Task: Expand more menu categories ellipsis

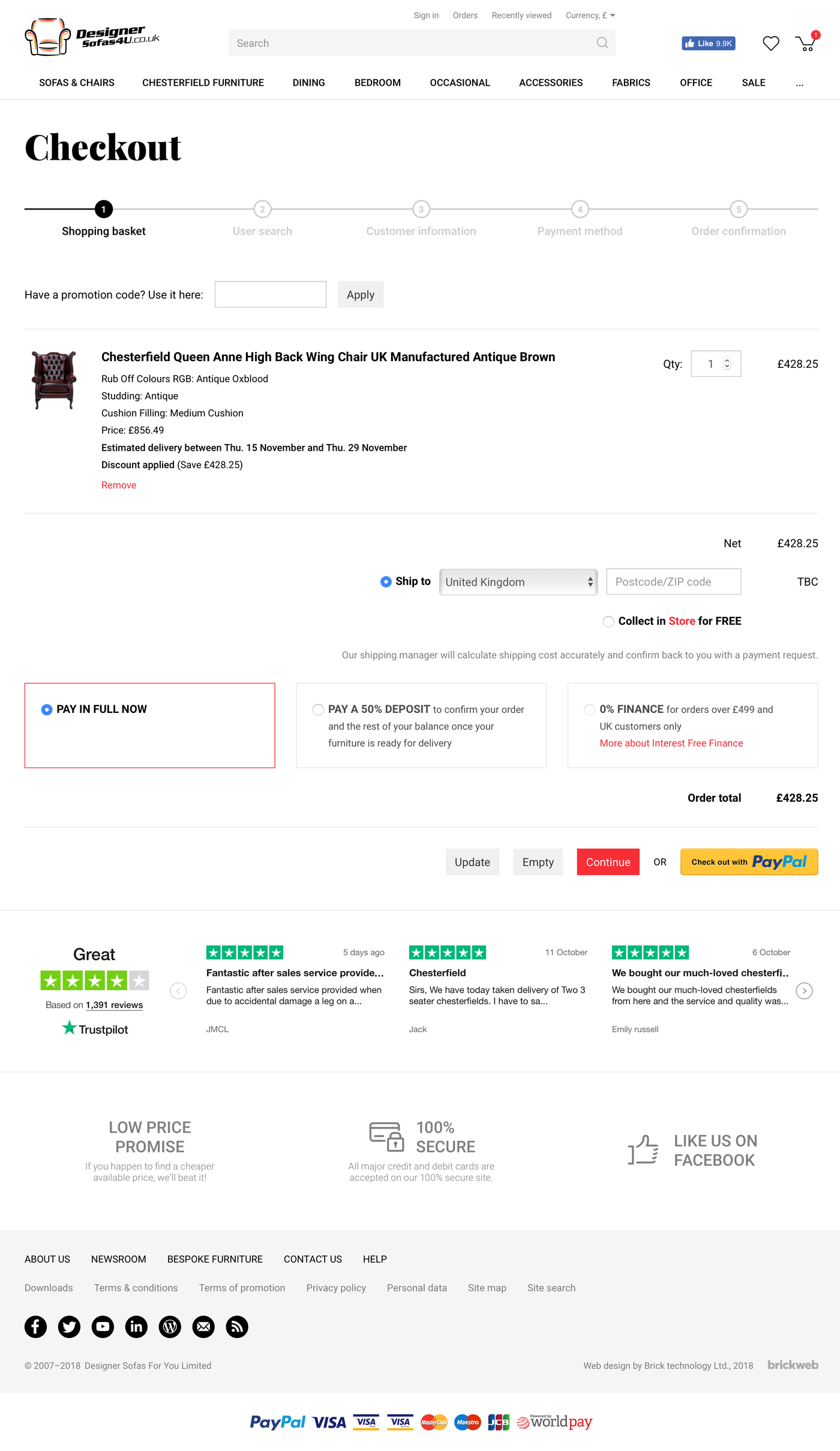Action: coord(799,83)
